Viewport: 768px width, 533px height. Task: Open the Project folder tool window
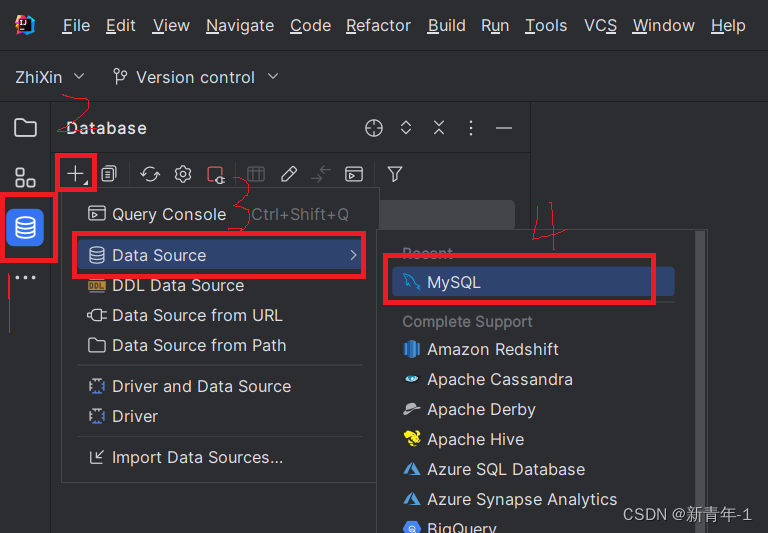tap(25, 128)
